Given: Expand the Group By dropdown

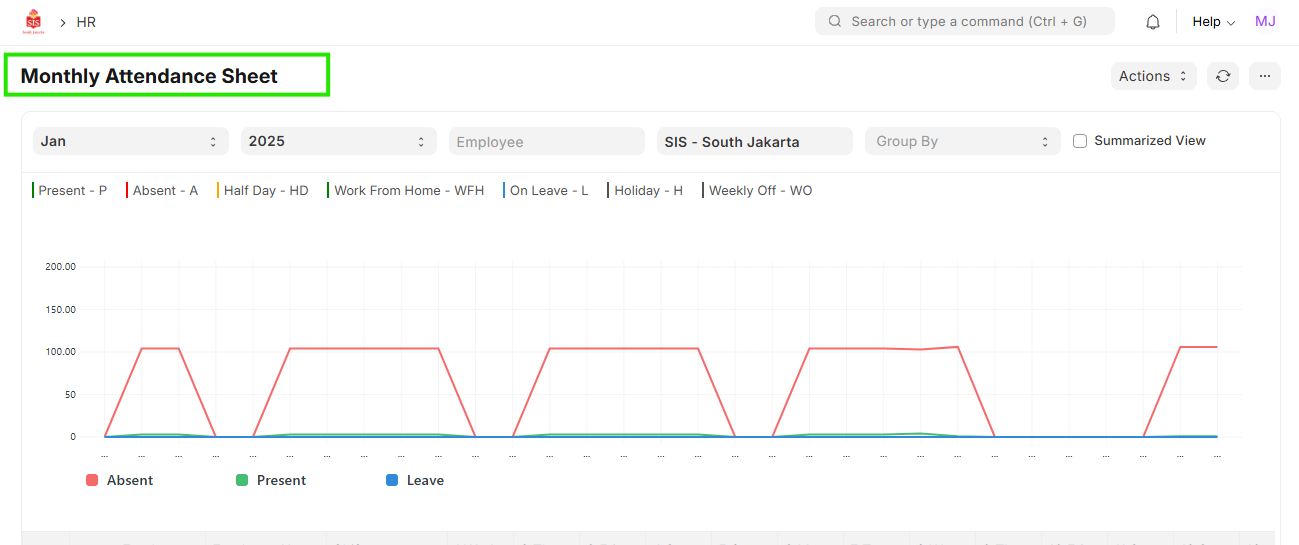Looking at the screenshot, I should click(962, 141).
